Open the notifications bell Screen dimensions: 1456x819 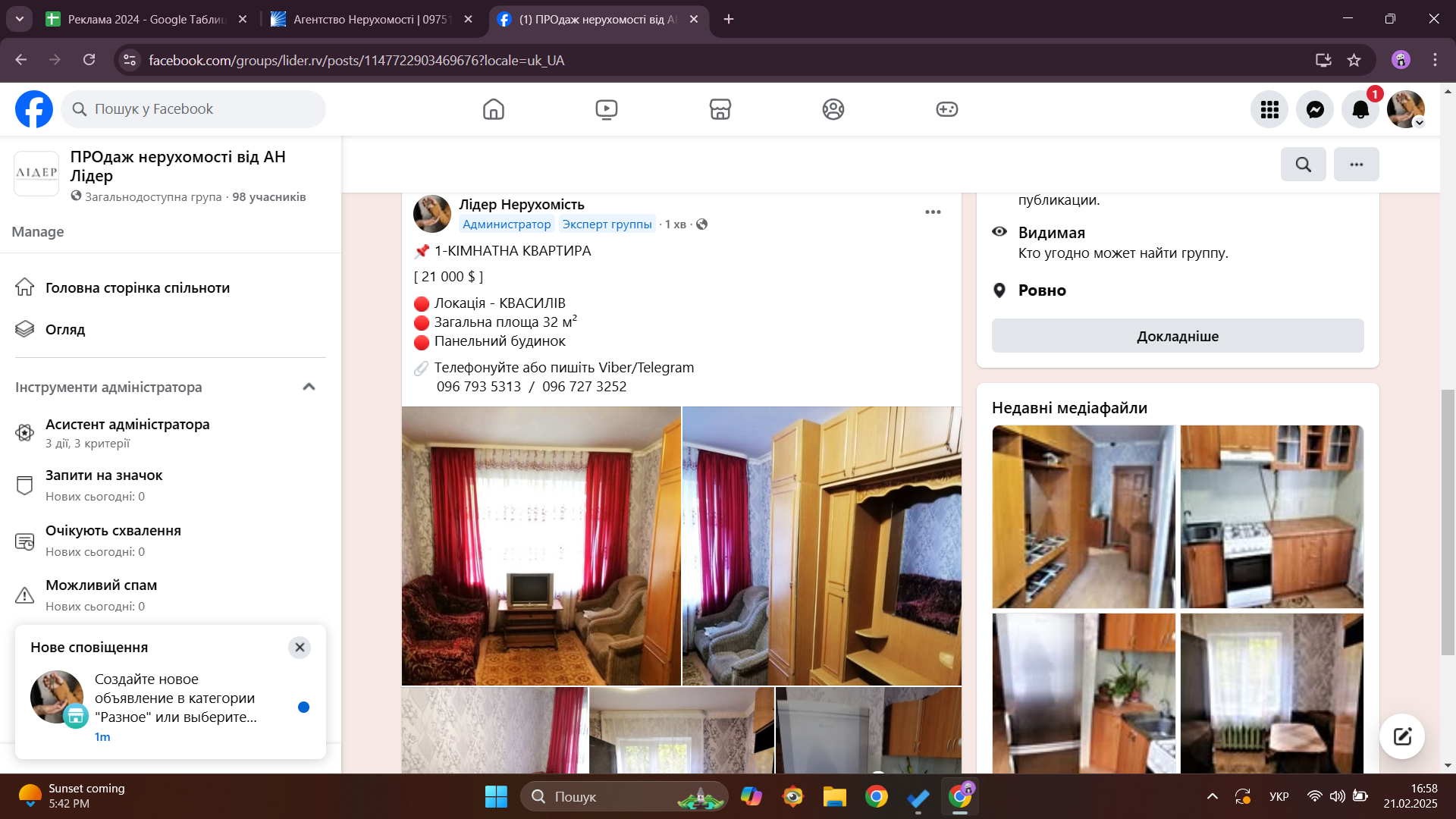[x=1360, y=109]
